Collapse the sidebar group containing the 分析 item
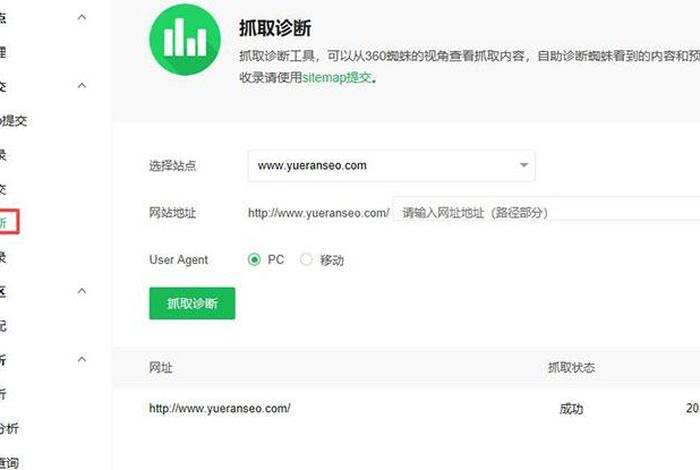The image size is (700, 470). 82,359
